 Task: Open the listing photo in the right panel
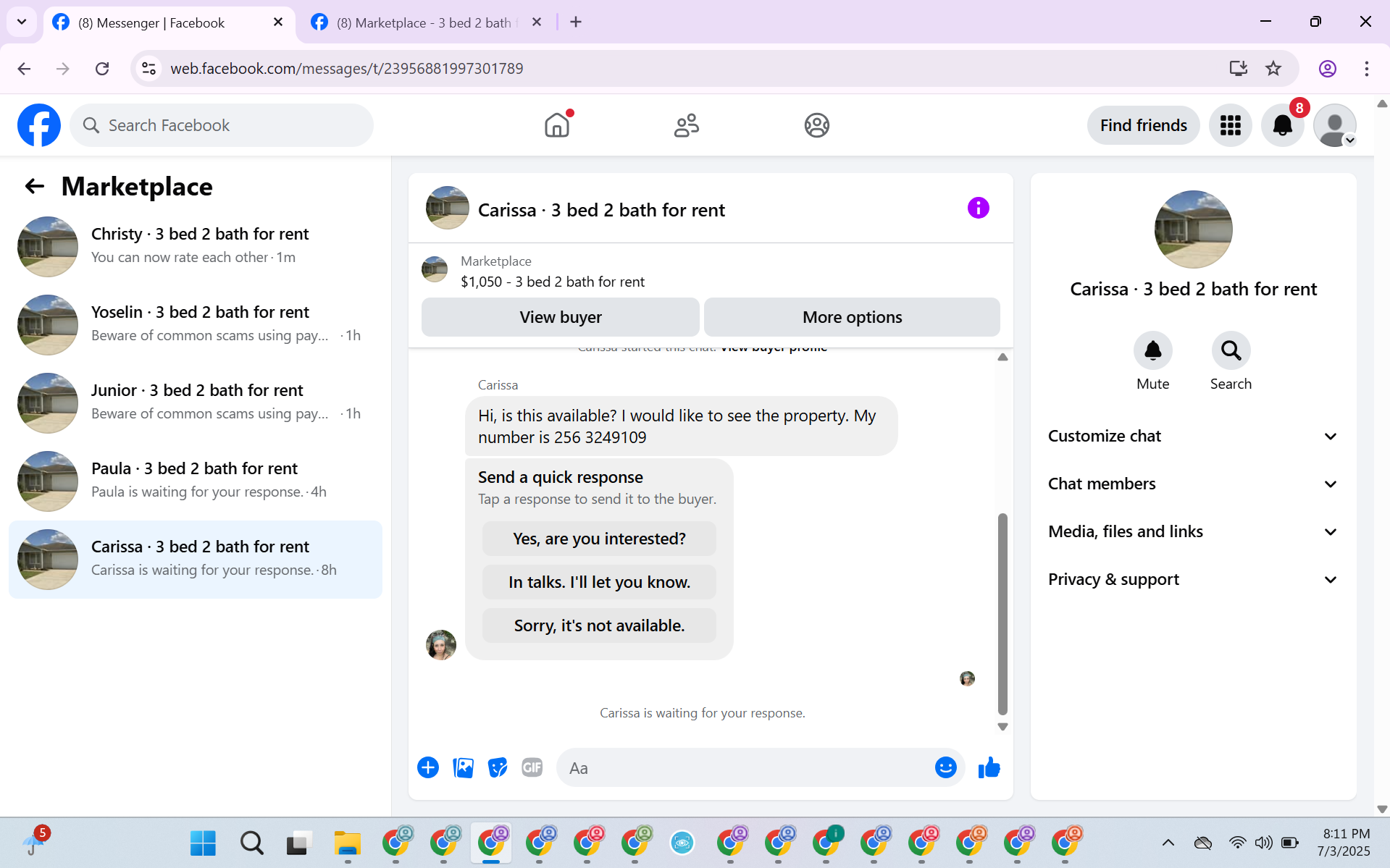point(1193,229)
